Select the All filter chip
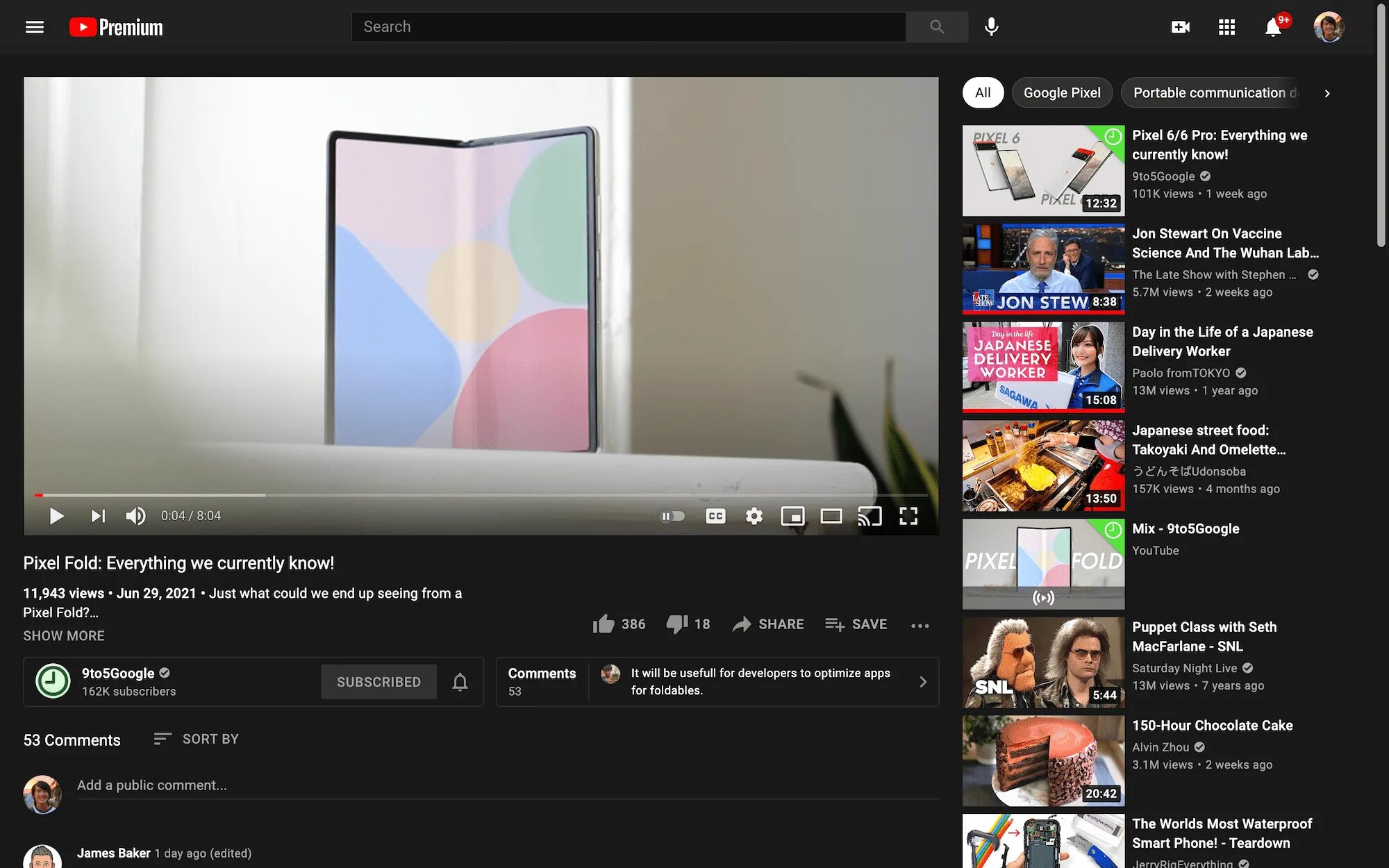 tap(983, 93)
